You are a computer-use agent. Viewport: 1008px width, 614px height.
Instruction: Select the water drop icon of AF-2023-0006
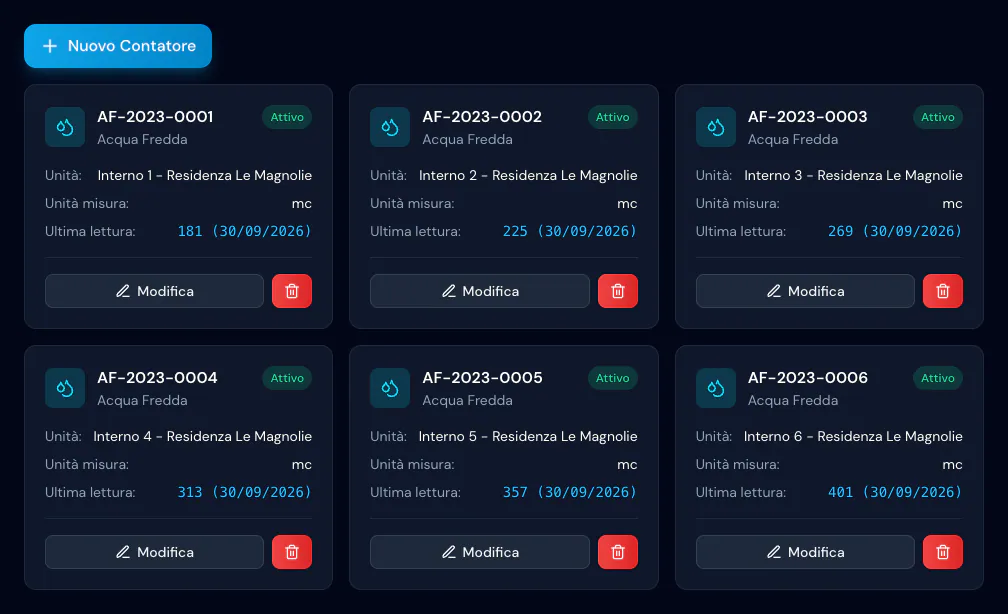(716, 388)
